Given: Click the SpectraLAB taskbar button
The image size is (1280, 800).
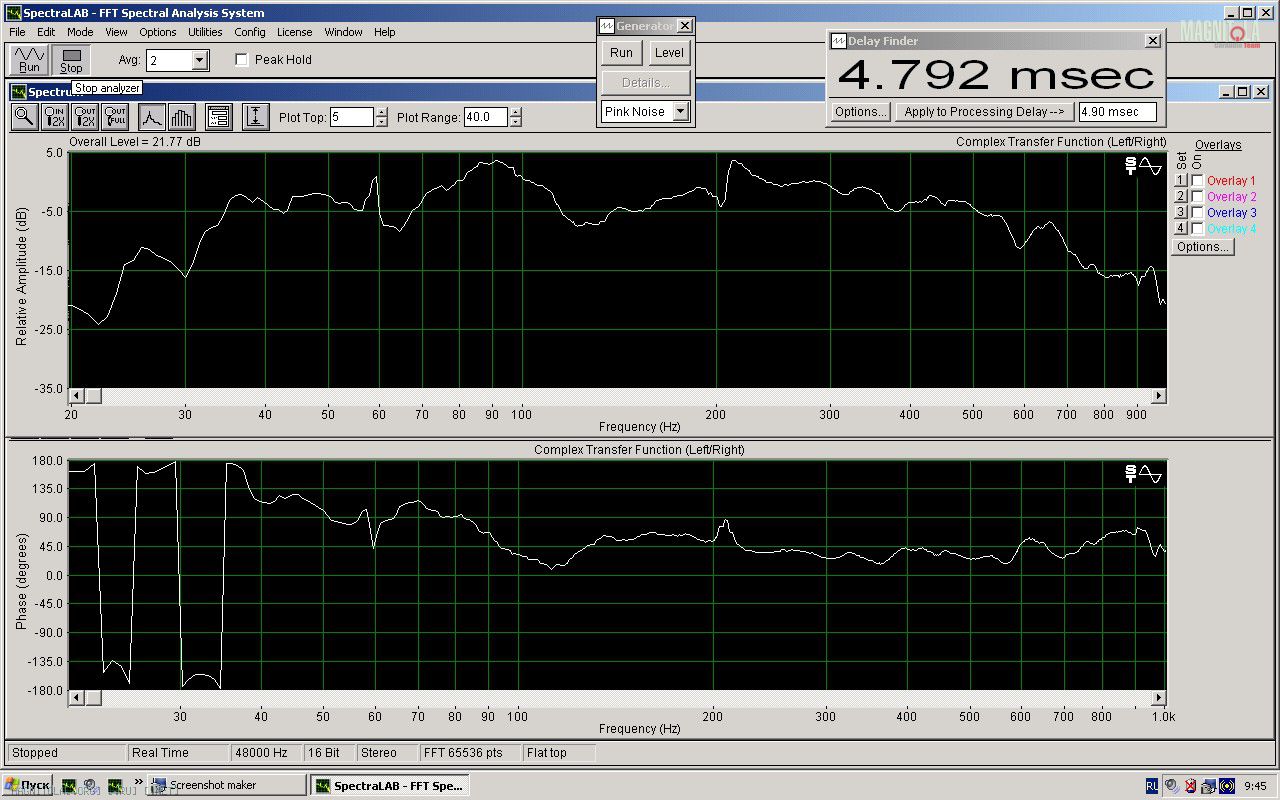Looking at the screenshot, I should (388, 786).
